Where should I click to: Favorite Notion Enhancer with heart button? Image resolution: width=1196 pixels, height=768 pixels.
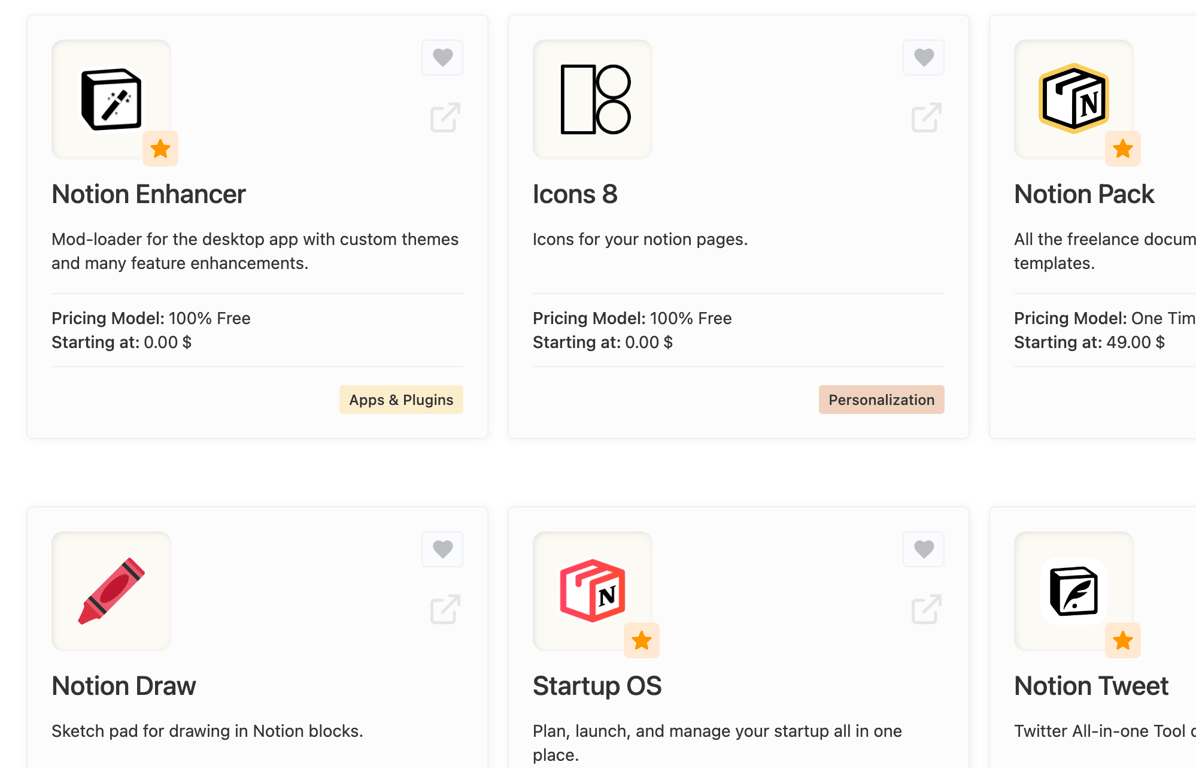point(442,58)
